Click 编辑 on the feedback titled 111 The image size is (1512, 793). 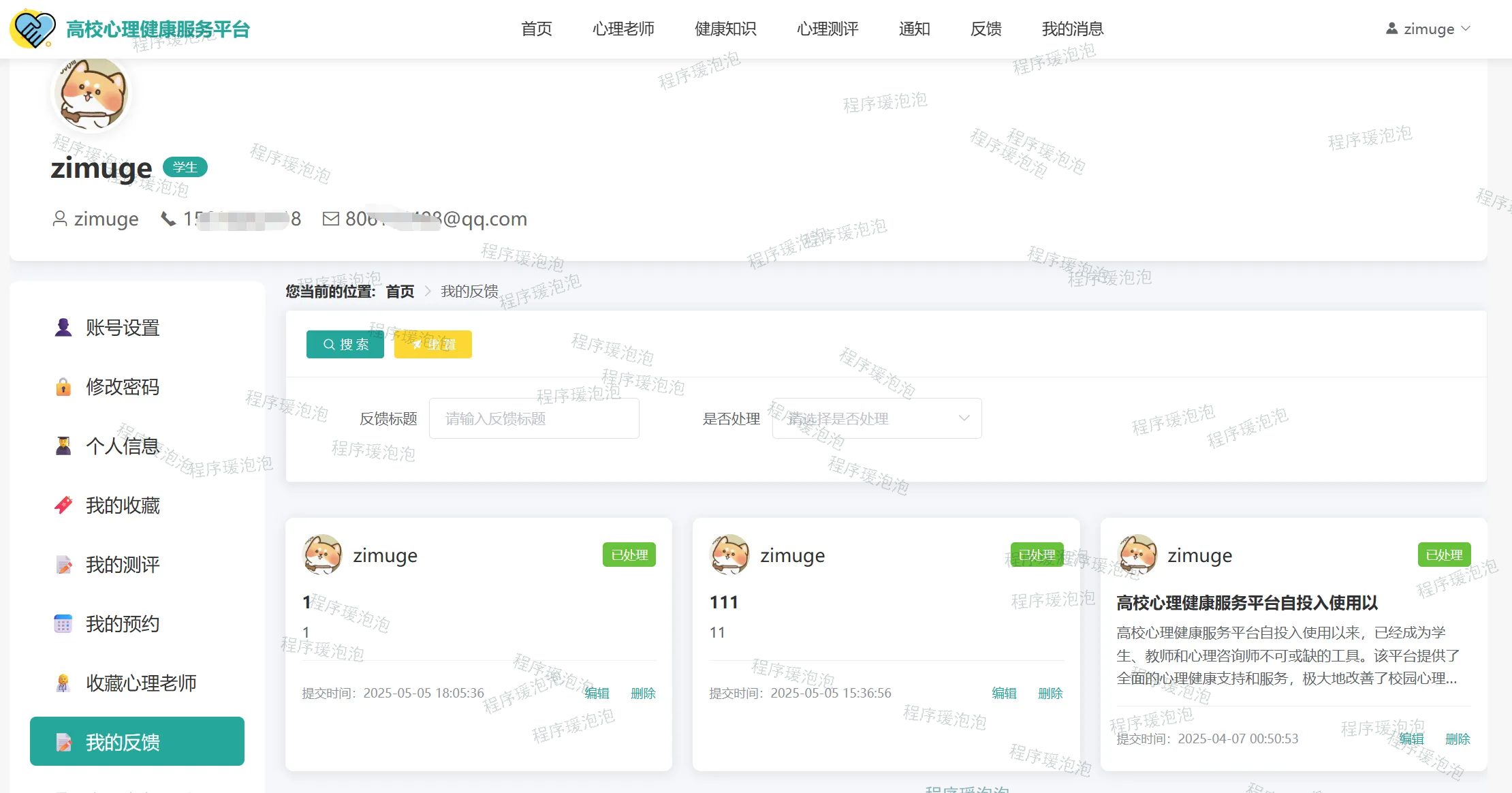1004,693
